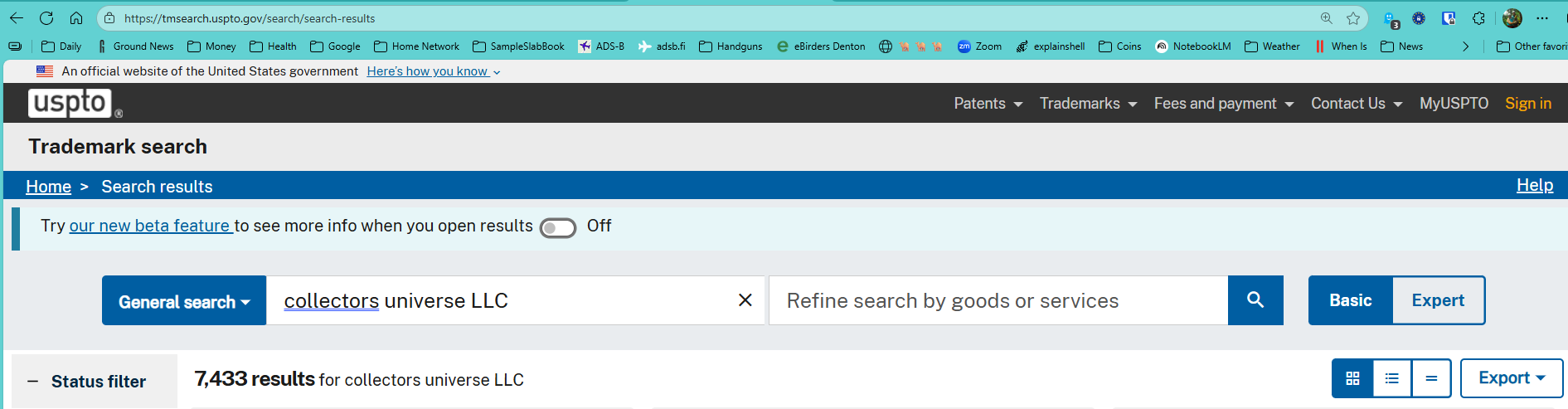
Task: Go back with the browser back arrow
Action: tap(17, 18)
